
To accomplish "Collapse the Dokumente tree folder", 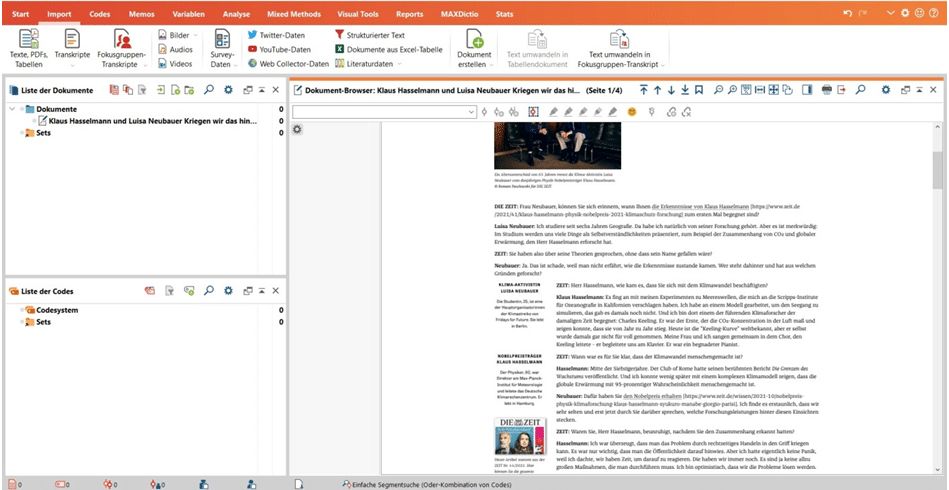I will 13,109.
